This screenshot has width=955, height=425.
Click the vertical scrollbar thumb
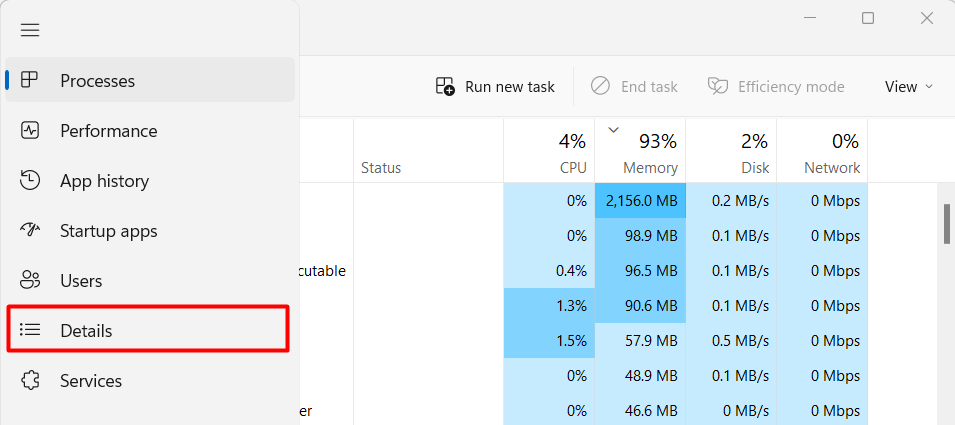coord(946,223)
